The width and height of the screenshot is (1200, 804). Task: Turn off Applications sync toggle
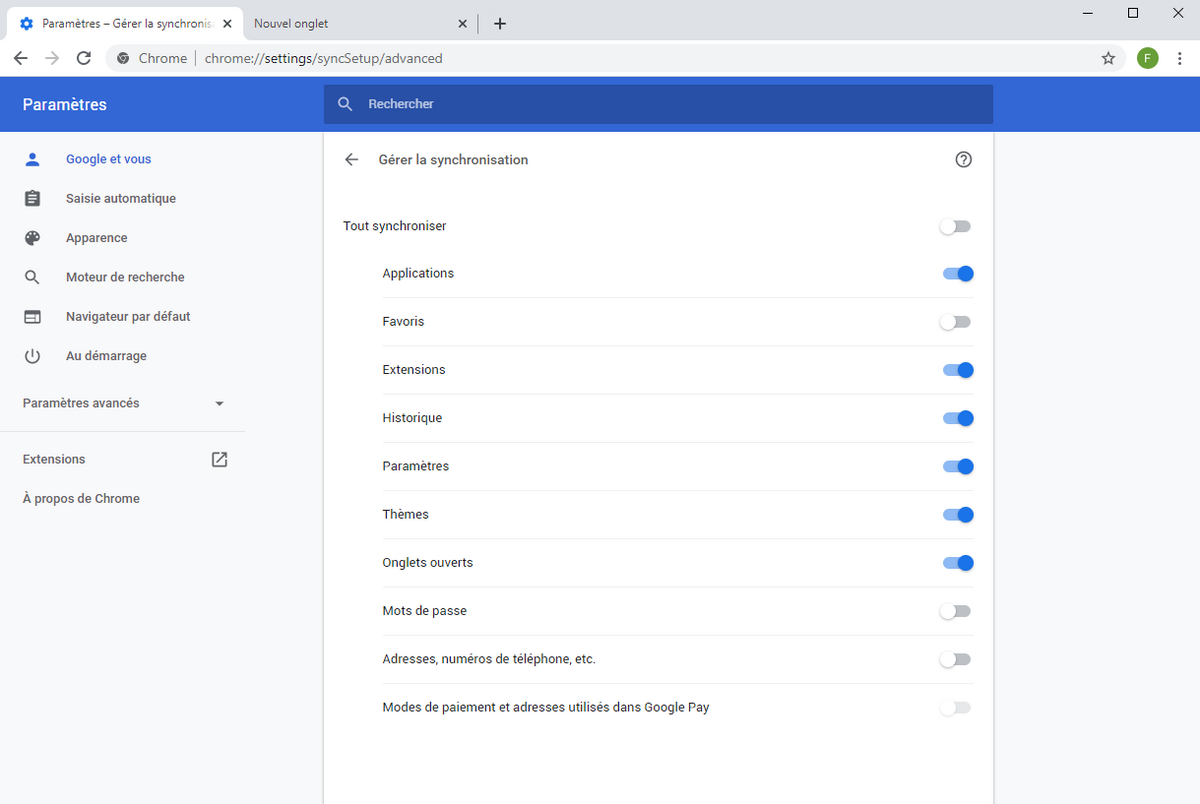(958, 273)
